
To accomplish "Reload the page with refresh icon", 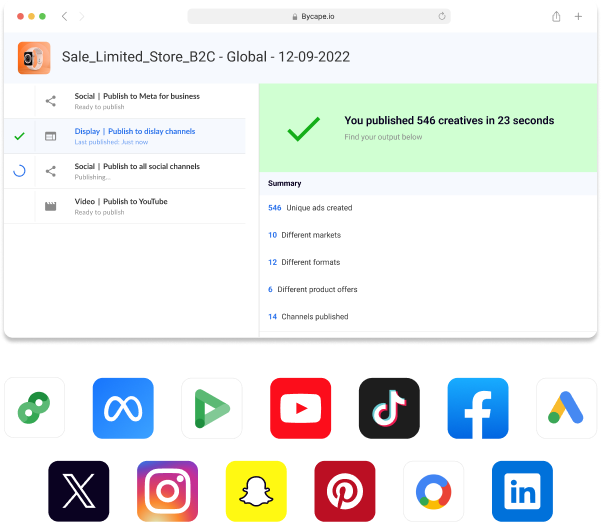I will [x=442, y=16].
